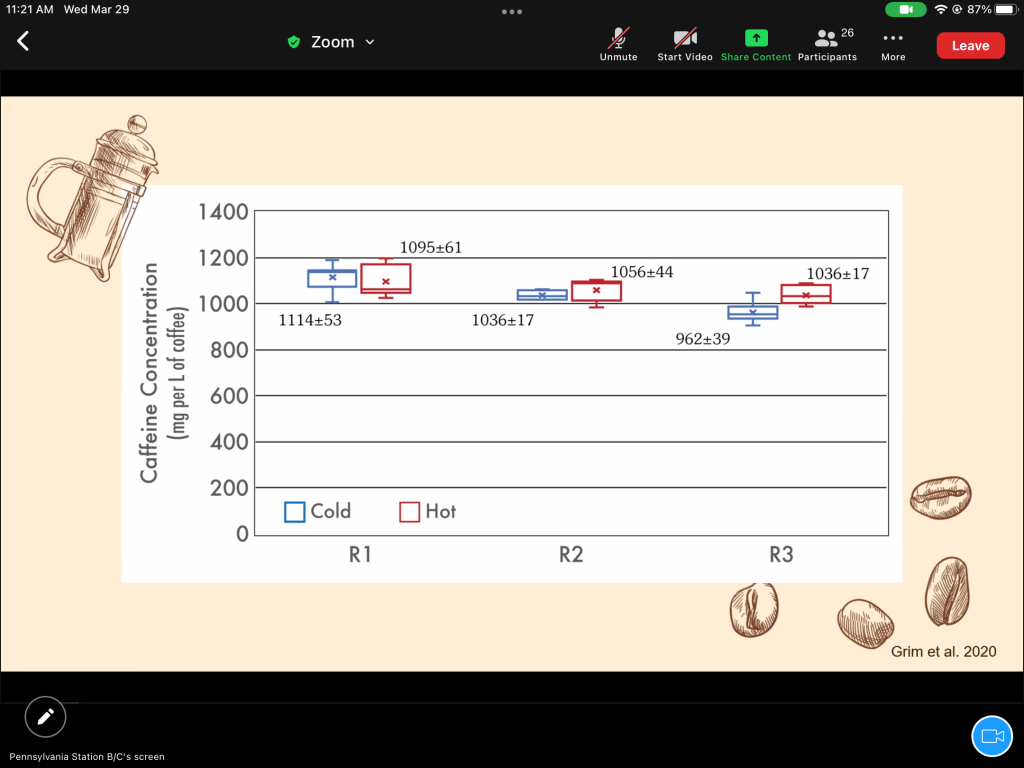Screen dimensions: 1024x768
Task: Tap the battery indicator in status bar
Action: [1006, 9]
